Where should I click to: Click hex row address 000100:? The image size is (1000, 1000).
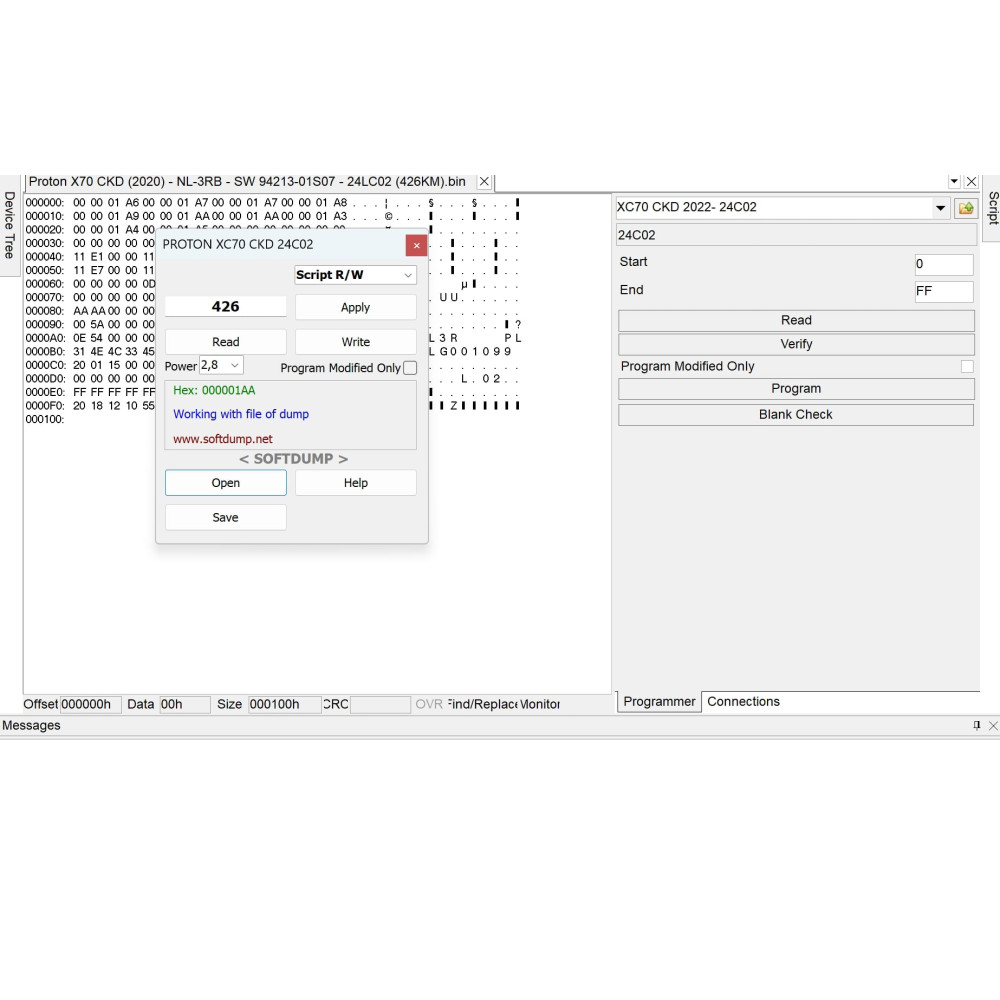click(x=45, y=419)
